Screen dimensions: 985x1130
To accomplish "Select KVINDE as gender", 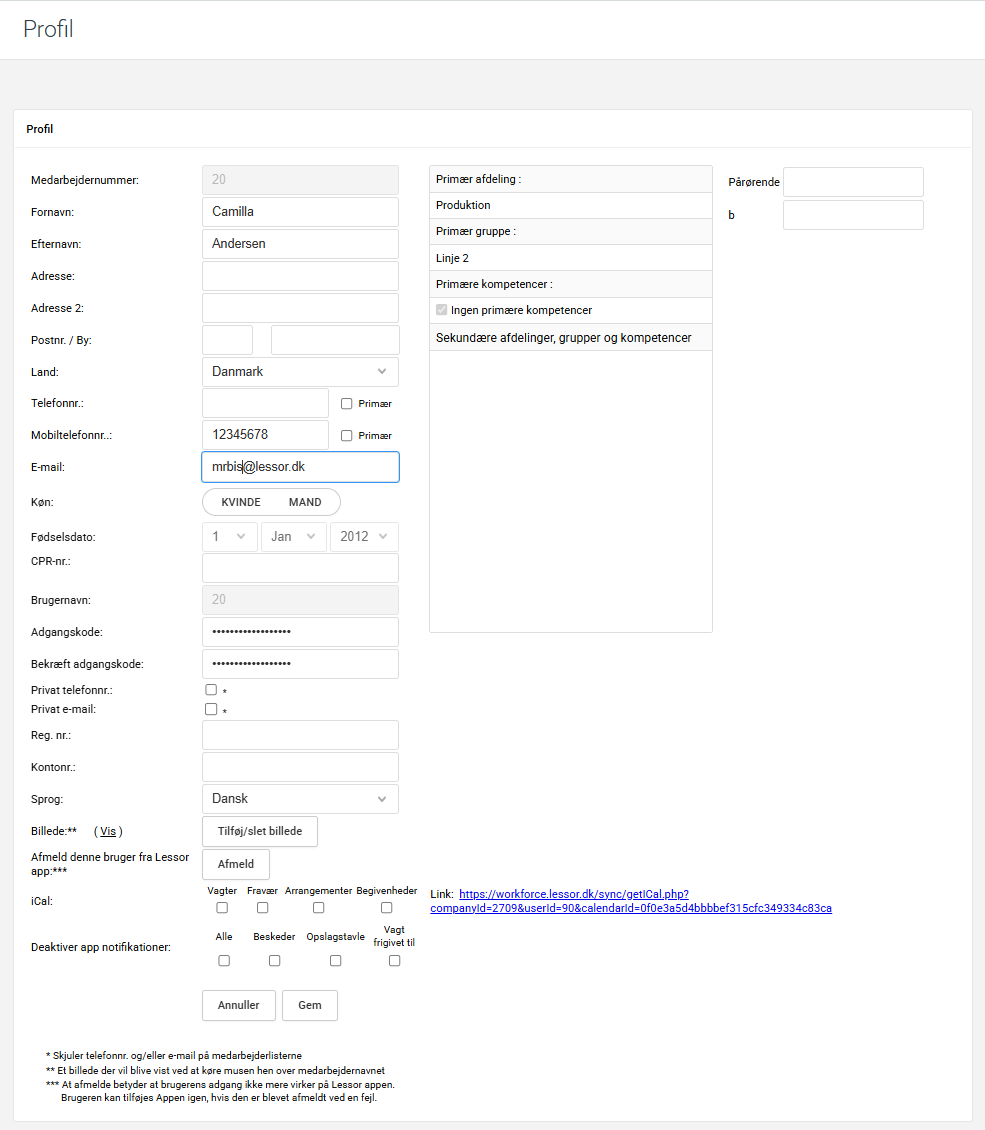I will 241,502.
